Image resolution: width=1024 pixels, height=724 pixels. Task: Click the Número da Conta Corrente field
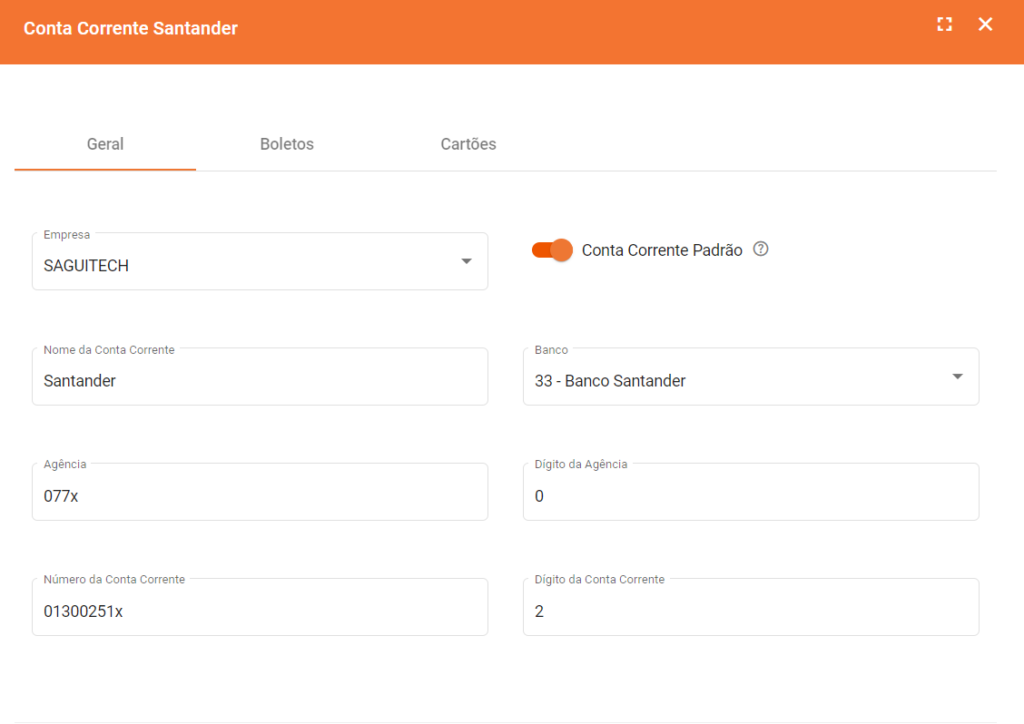coord(260,611)
